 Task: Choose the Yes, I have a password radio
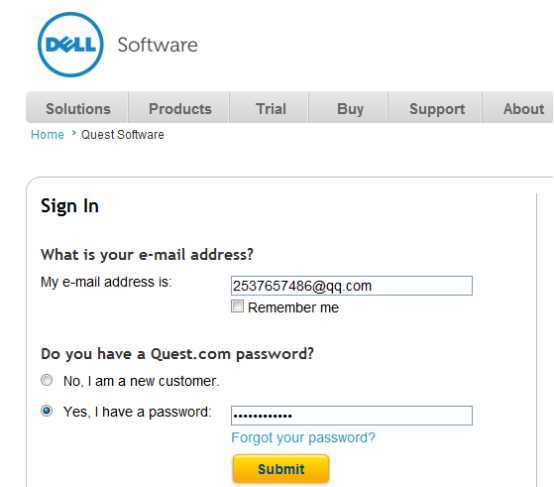tap(47, 411)
